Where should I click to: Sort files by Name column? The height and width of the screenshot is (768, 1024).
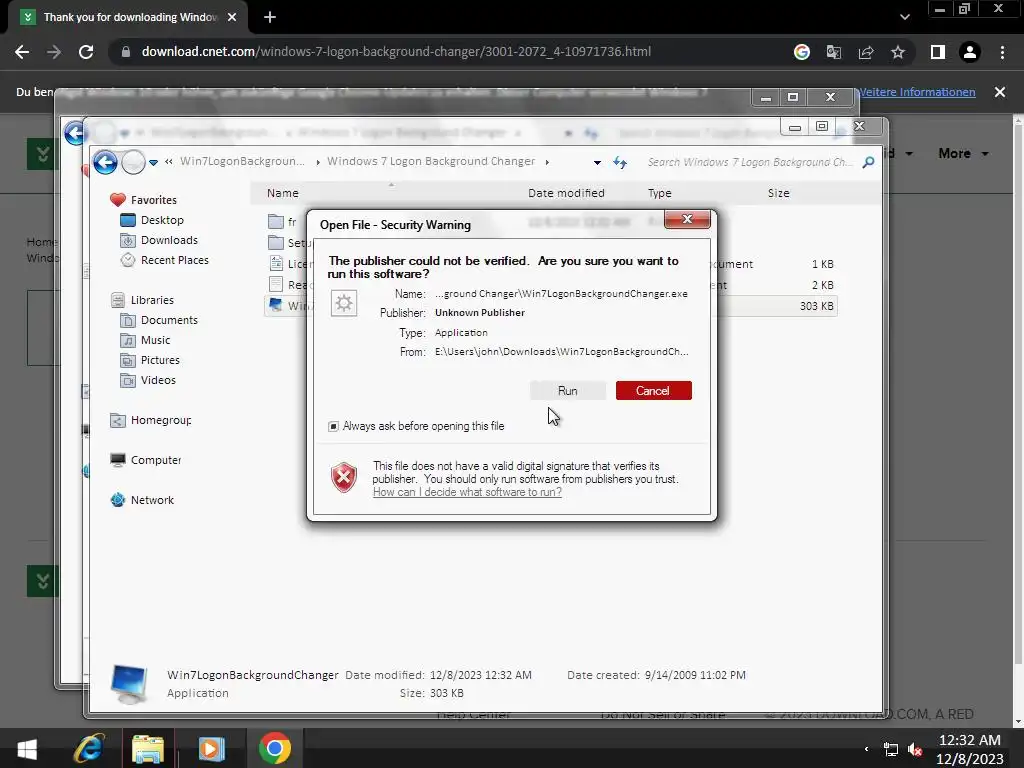point(282,193)
